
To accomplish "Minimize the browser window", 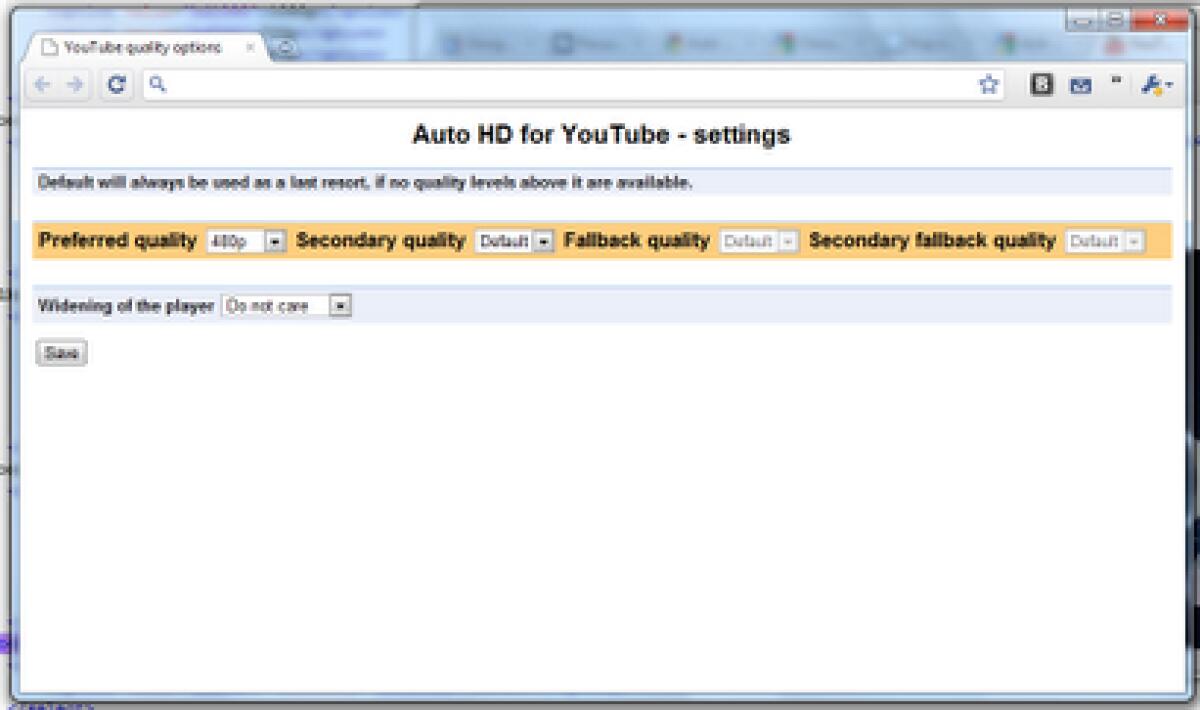I will tap(1081, 18).
